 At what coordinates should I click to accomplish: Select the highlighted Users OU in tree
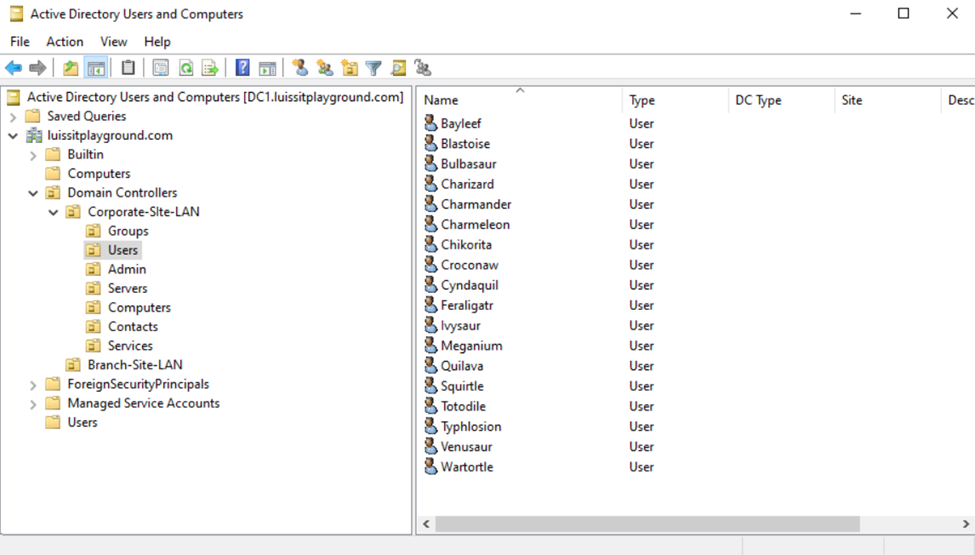(122, 250)
